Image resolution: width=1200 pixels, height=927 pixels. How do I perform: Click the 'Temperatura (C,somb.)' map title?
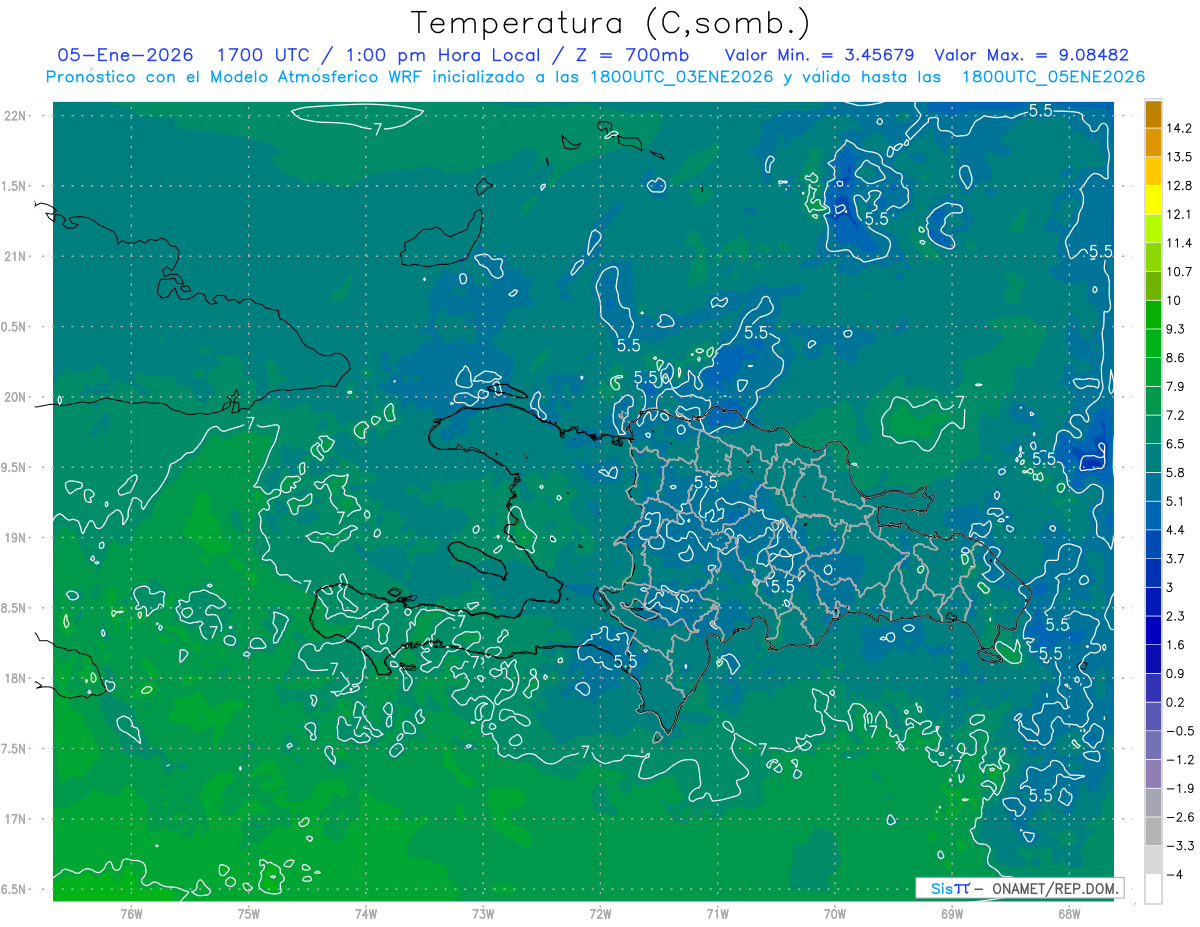click(610, 22)
